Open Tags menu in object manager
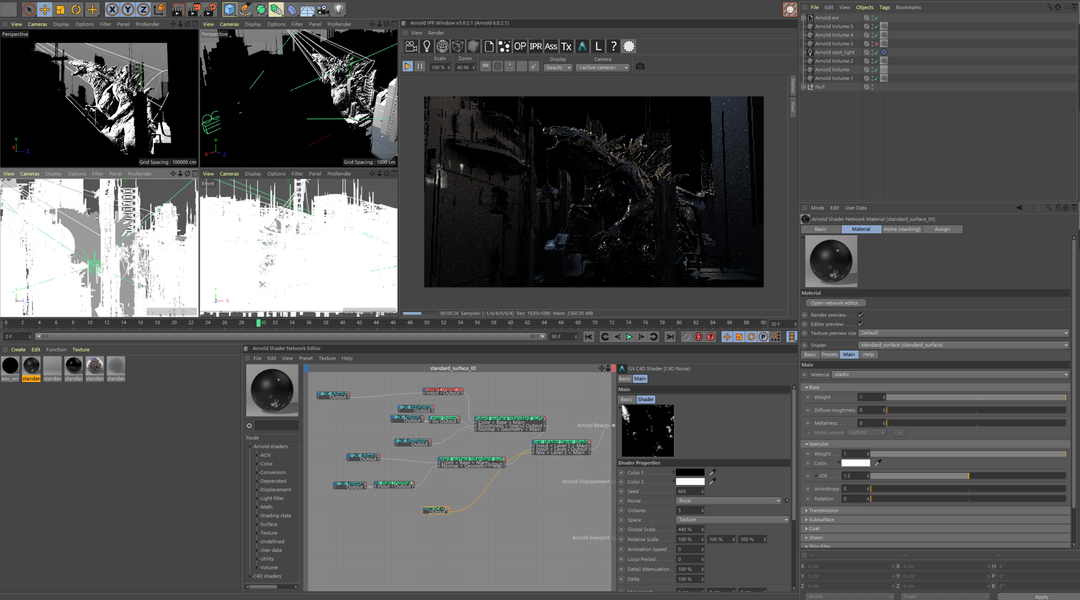The image size is (1080, 600). coord(884,7)
